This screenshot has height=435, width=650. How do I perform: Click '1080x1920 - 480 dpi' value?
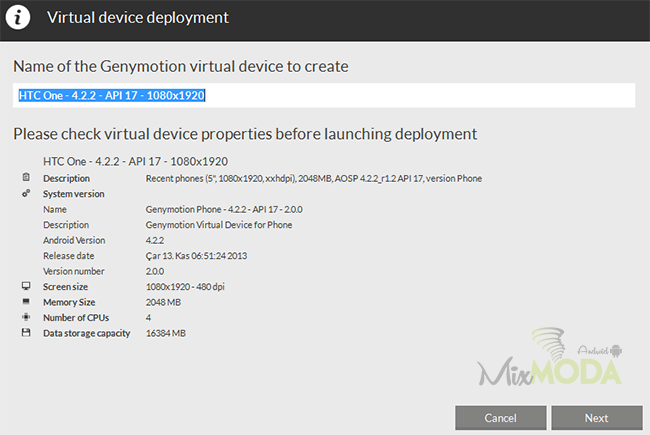click(185, 287)
